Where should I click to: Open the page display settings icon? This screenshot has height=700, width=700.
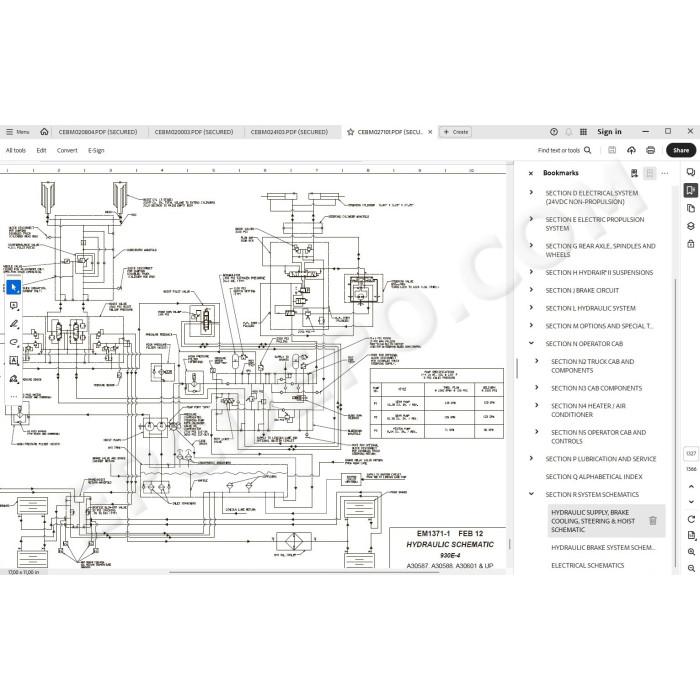691,535
